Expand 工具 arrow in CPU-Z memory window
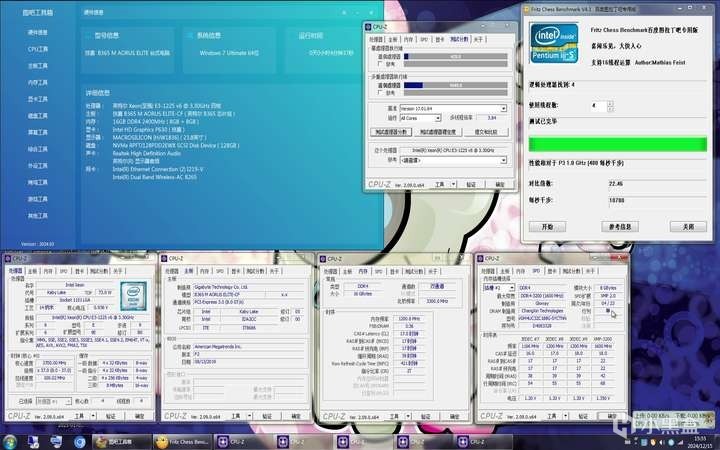Image resolution: width=720 pixels, height=450 pixels. click(408, 416)
